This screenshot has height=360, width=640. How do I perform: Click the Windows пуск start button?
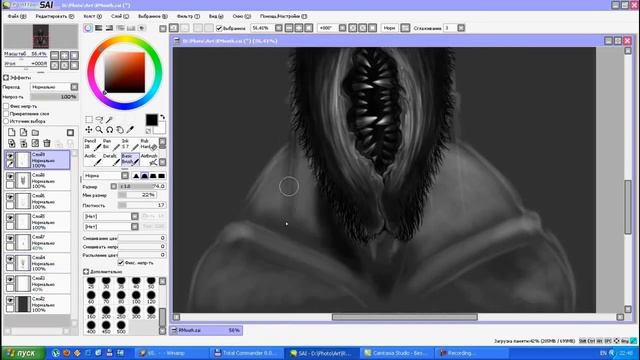pyautogui.click(x=22, y=353)
